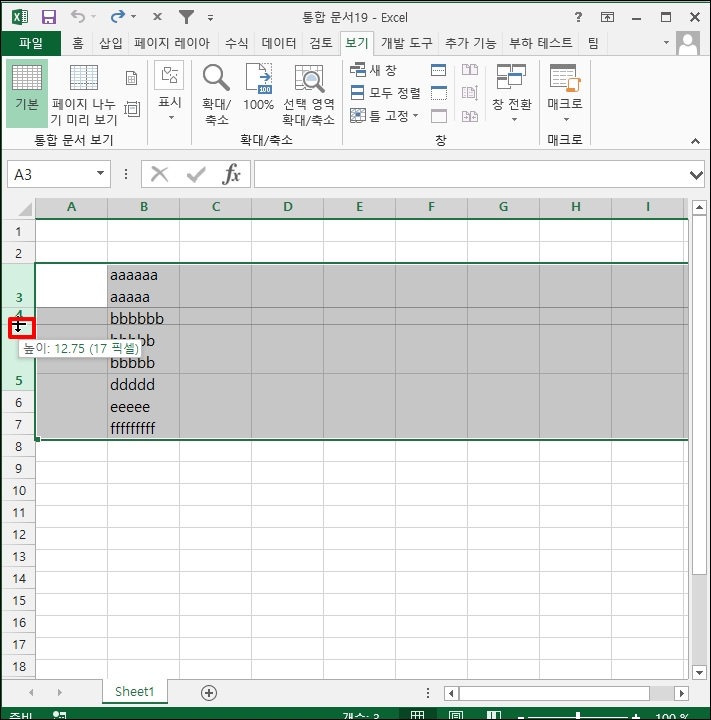The height and width of the screenshot is (720, 711).
Task: Open the 표시 show dropdown
Action: (x=169, y=92)
